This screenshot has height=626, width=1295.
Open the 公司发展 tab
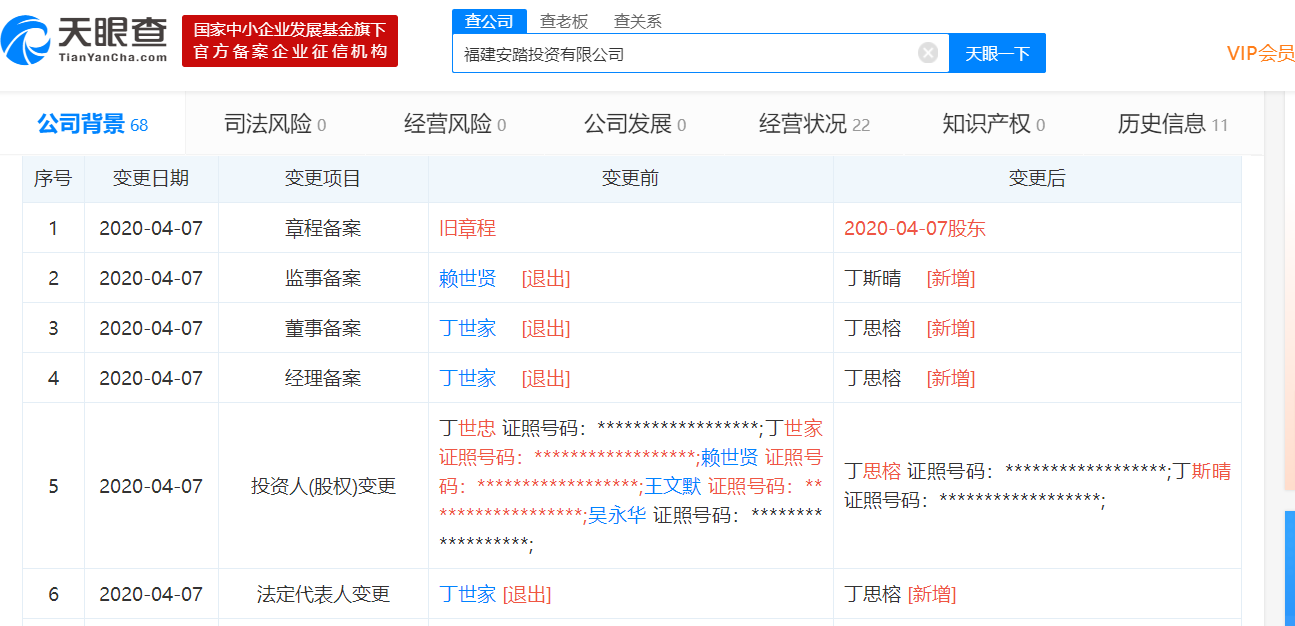(635, 124)
